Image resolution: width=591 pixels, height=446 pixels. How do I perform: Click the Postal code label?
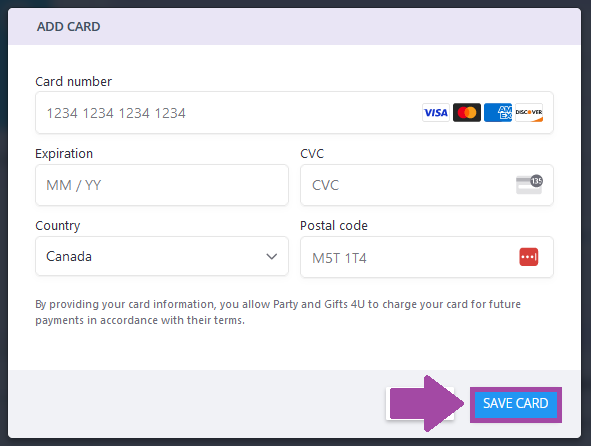(334, 225)
